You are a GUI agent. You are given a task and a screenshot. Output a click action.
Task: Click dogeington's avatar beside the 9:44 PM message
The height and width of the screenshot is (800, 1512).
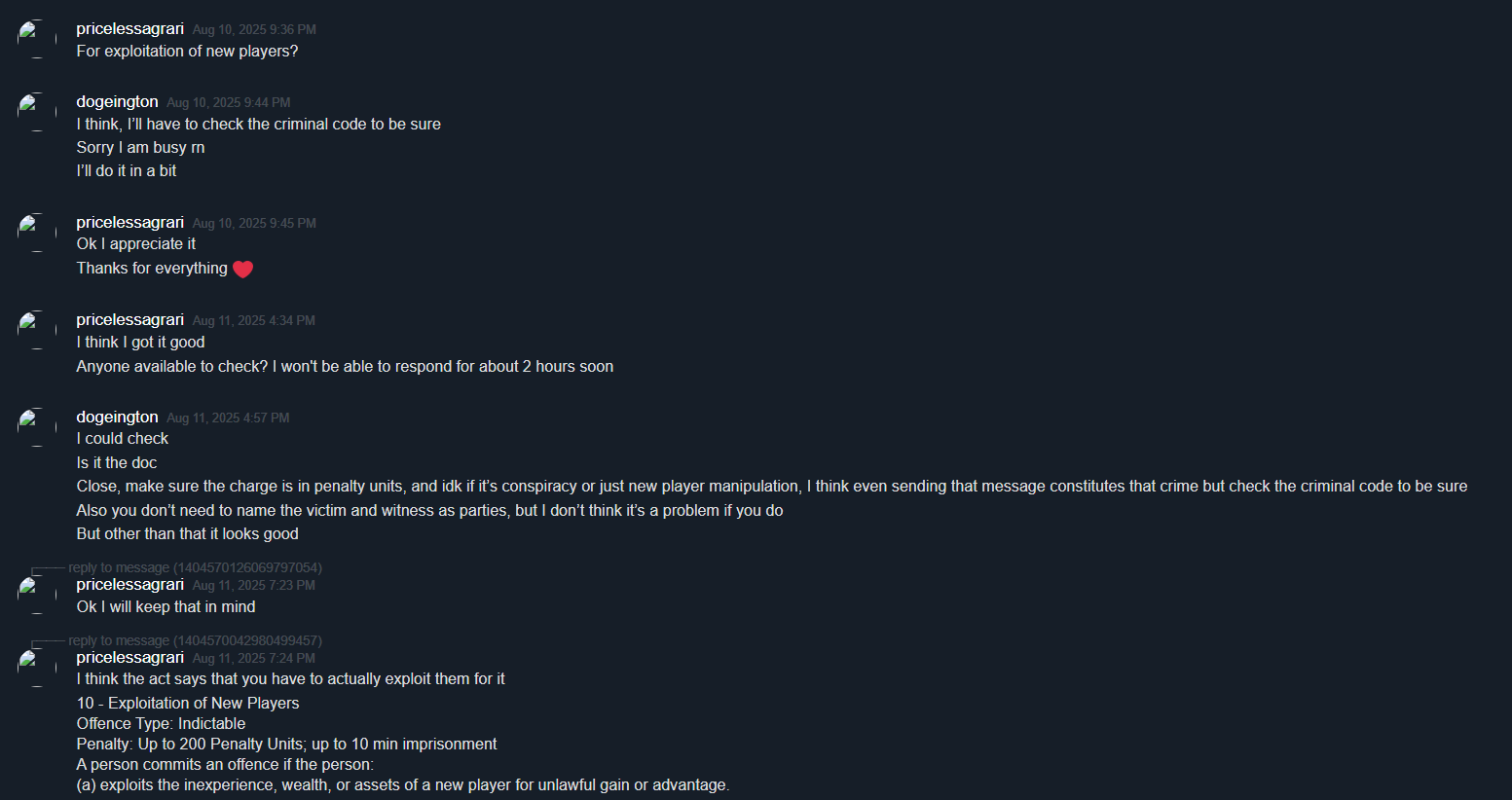(37, 112)
